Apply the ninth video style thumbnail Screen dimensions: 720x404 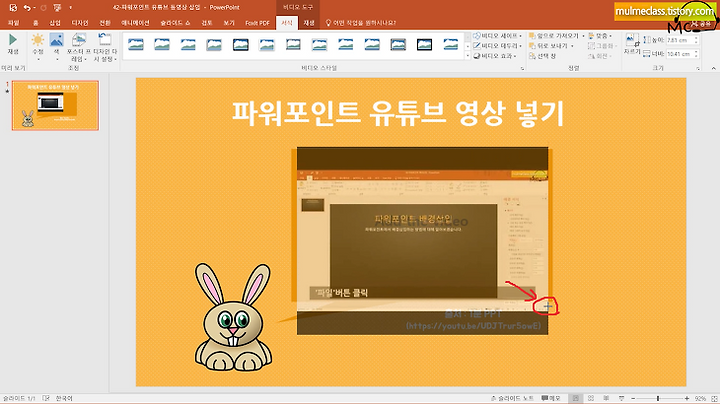(345, 45)
